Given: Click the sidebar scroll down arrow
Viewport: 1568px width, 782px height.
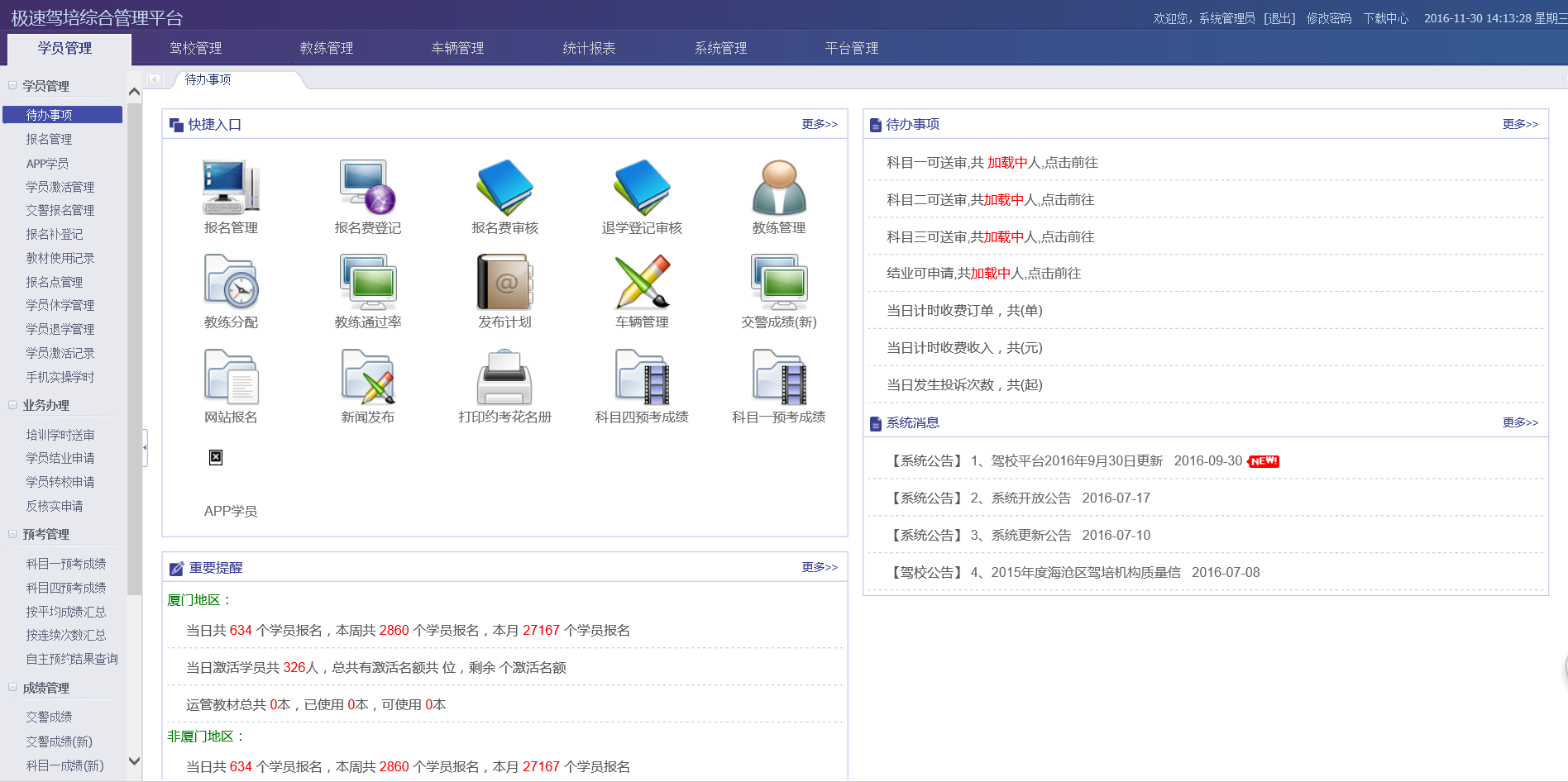Looking at the screenshot, I should 134,761.
